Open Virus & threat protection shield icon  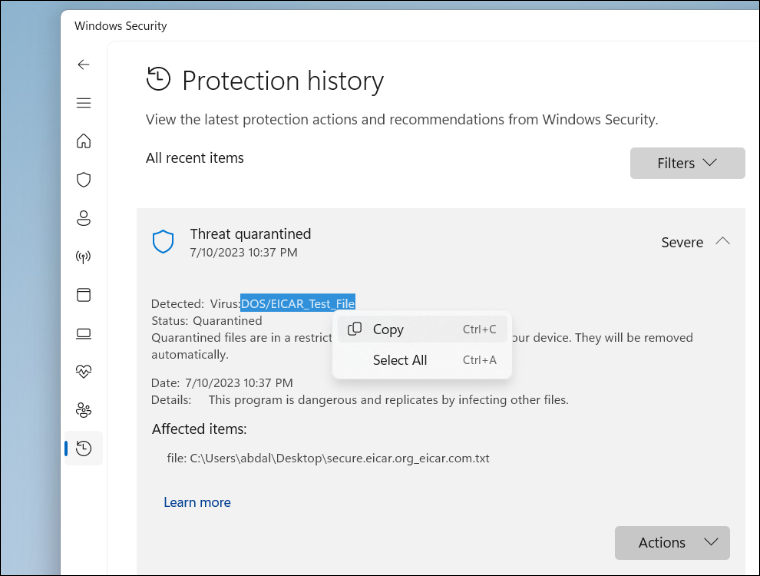(x=84, y=180)
